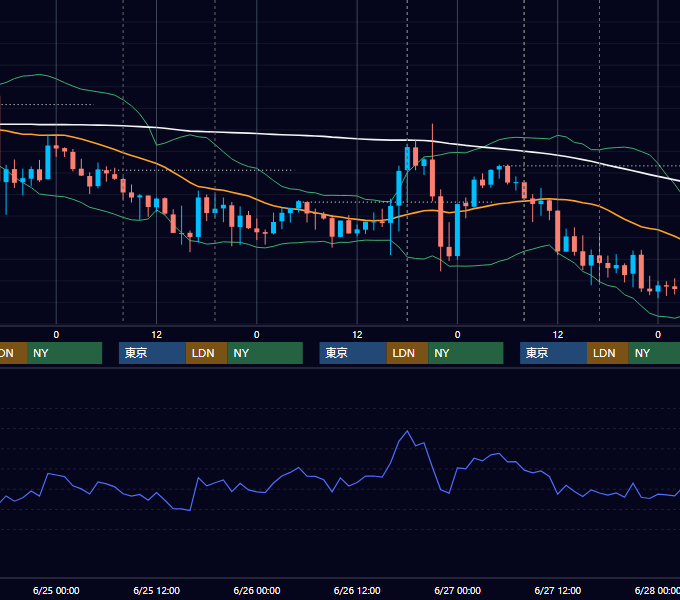Screen dimensions: 680x600
Task: Select the NY session block for 6/25
Action: [265, 353]
